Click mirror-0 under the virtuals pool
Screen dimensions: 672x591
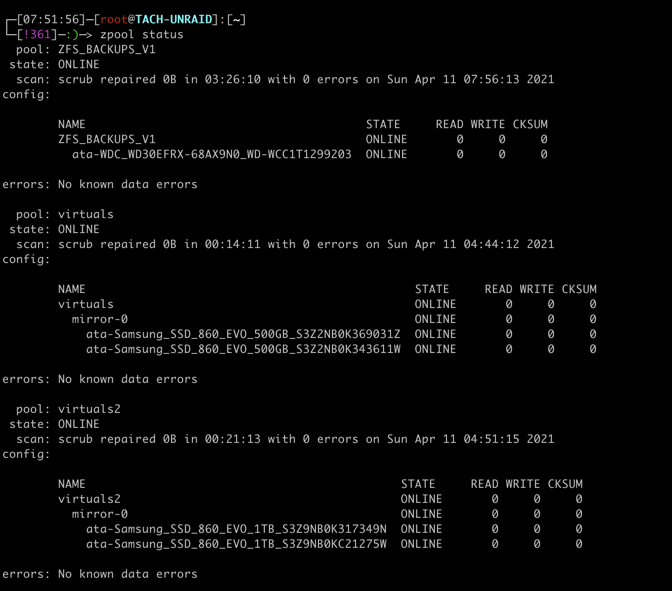(x=100, y=319)
